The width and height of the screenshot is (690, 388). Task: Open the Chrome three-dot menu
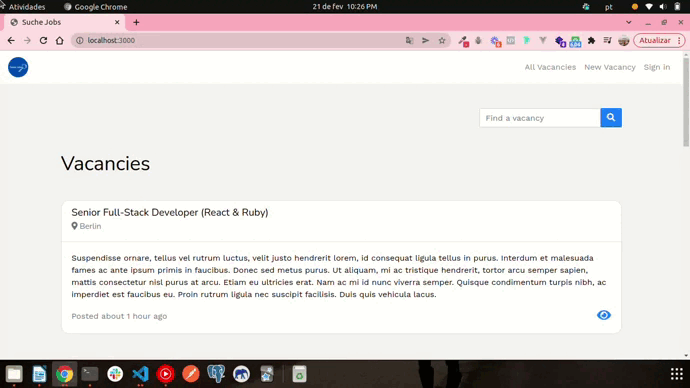pos(679,40)
